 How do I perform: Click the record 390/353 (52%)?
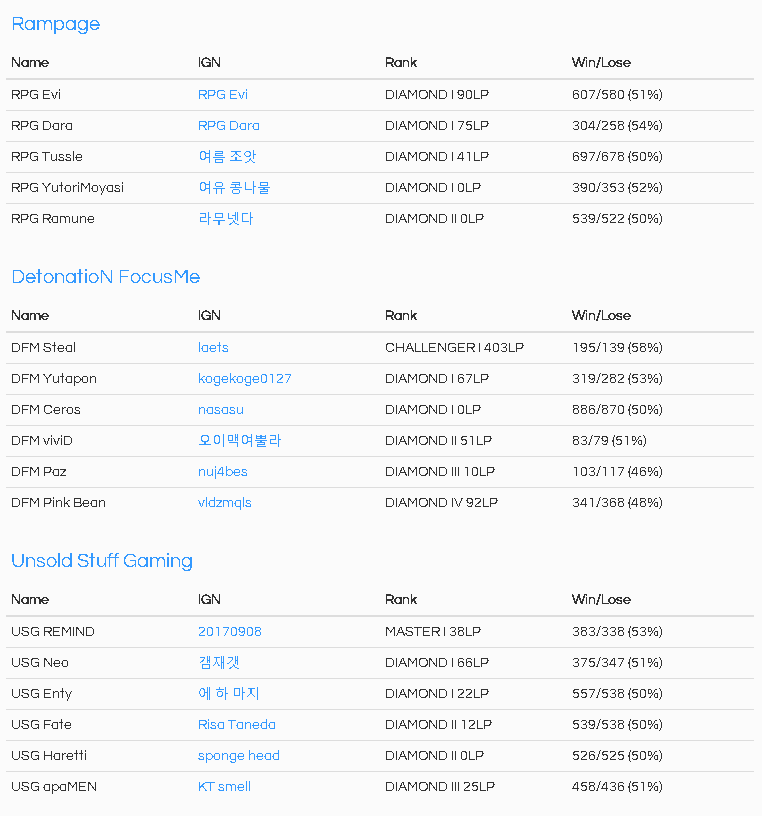tap(617, 188)
